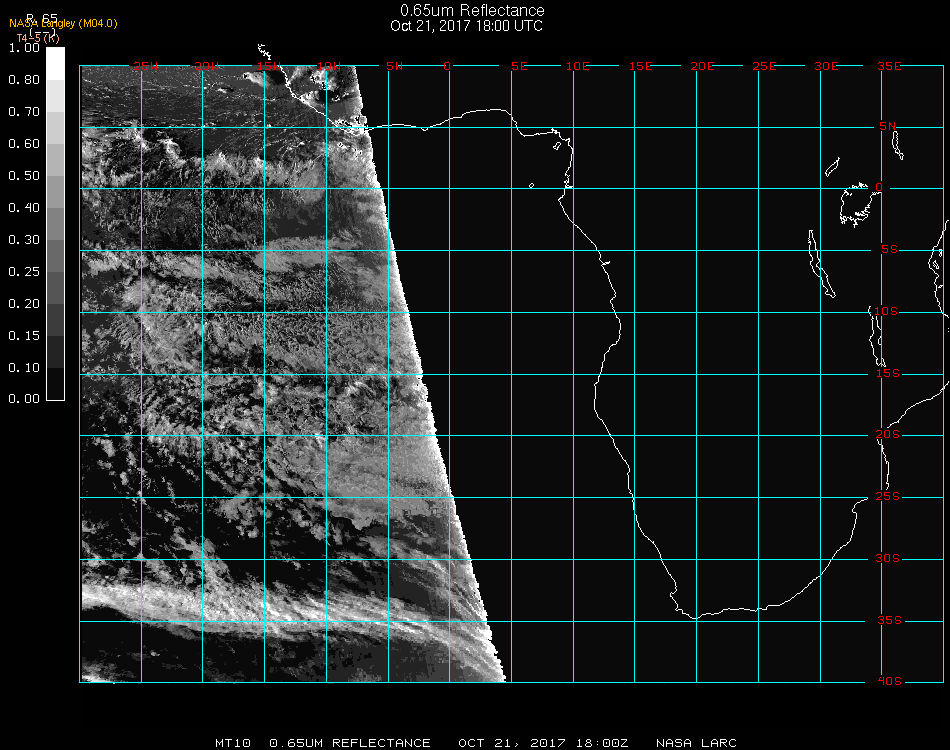Screen dimensions: 950x750
Task: Select the 0.60 colorbar value
Action: tap(24, 144)
